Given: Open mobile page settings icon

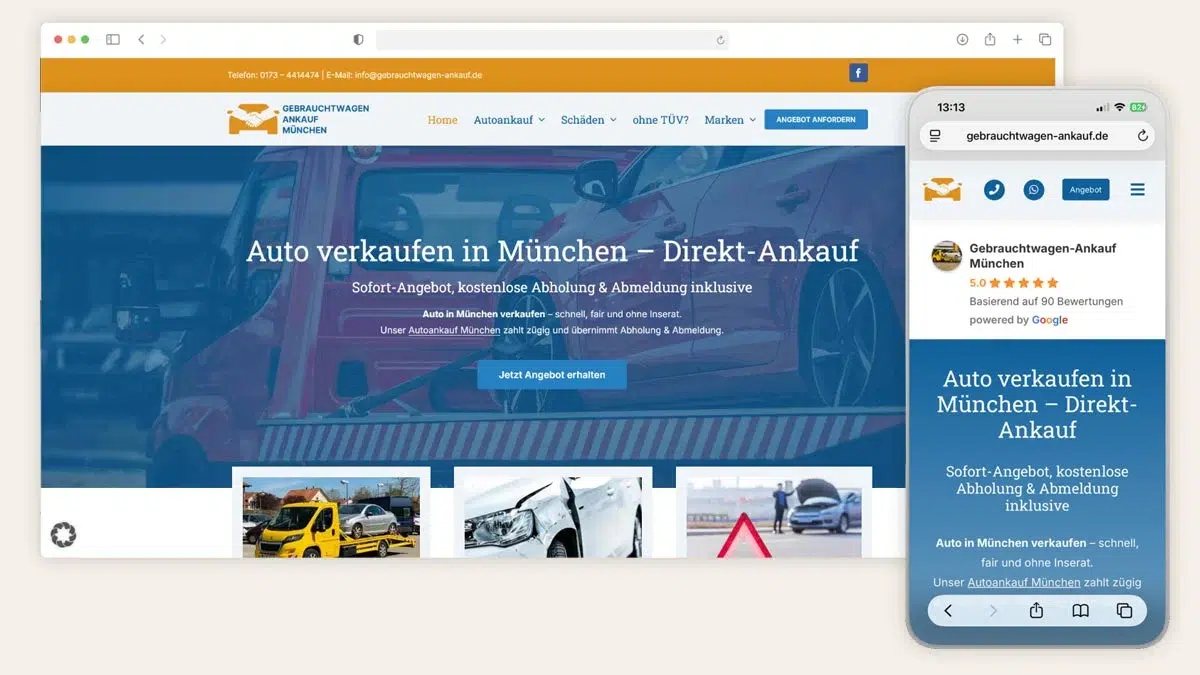Looking at the screenshot, I should point(935,136).
